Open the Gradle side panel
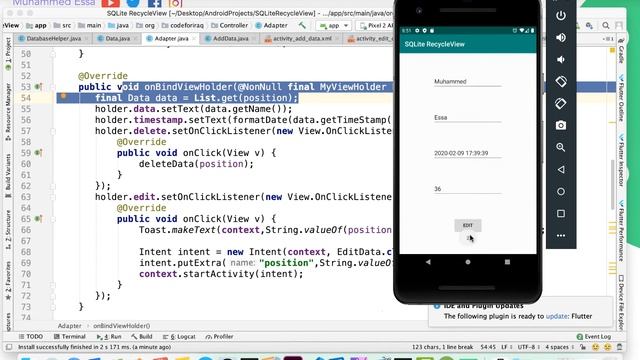 coord(621,51)
